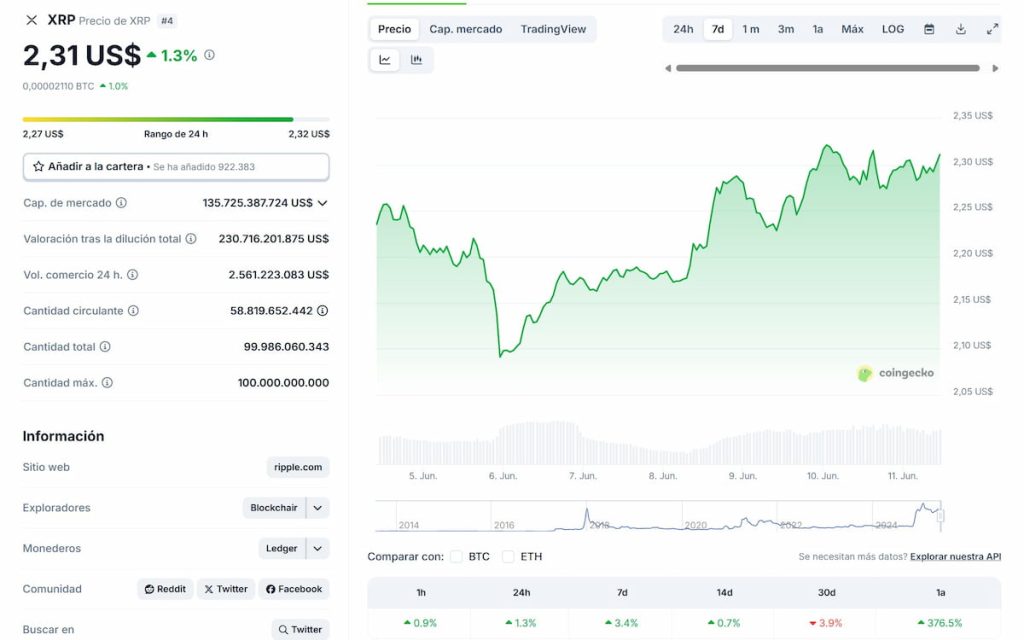Switch to Cap. mercado tab
This screenshot has width=1024, height=640.
[x=466, y=29]
